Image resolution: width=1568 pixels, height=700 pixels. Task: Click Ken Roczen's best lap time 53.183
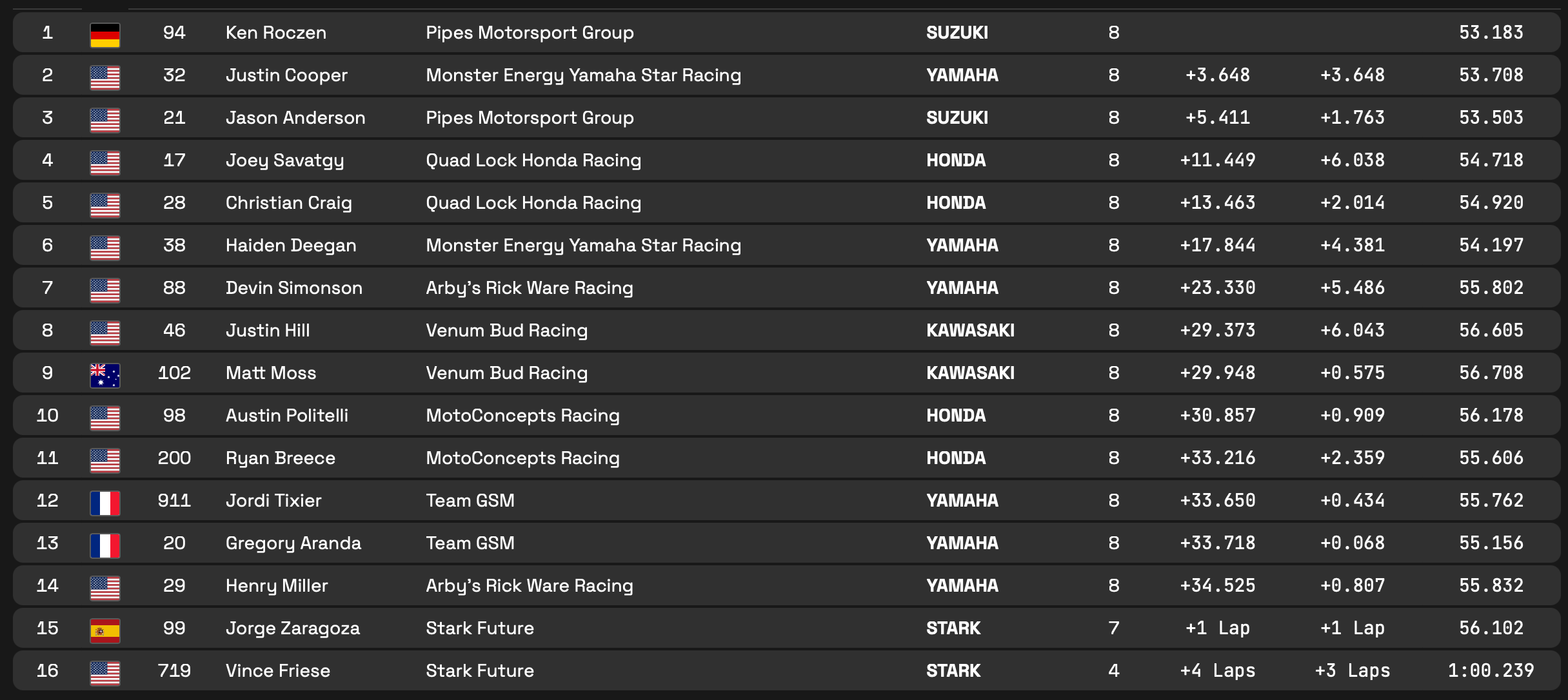[x=1491, y=32]
